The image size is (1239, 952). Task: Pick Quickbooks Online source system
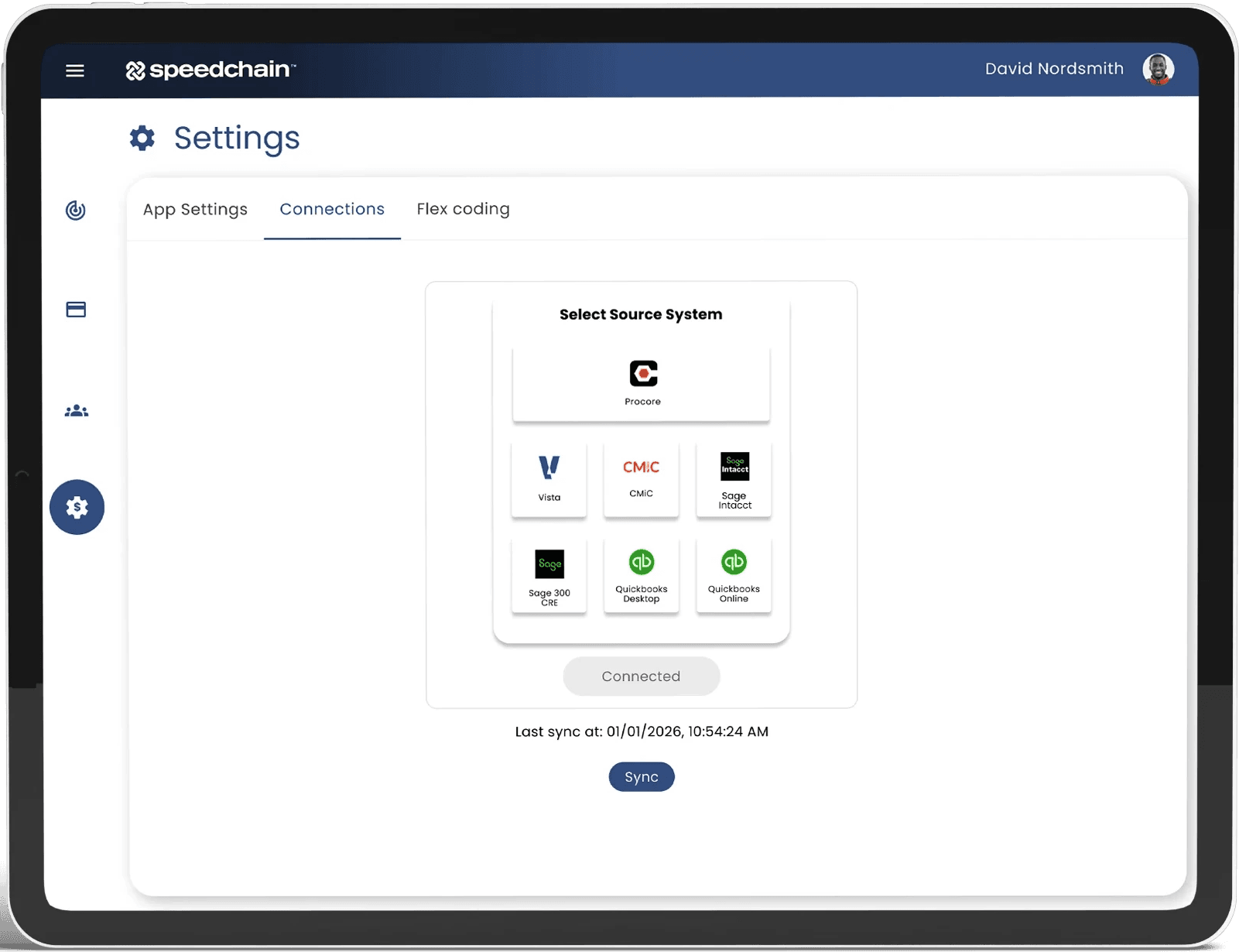(734, 575)
